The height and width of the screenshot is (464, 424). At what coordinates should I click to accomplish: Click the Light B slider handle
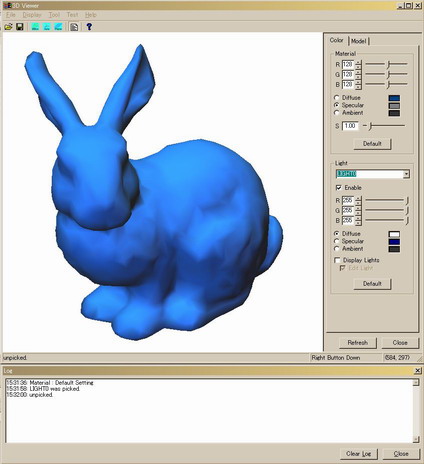[x=407, y=220]
